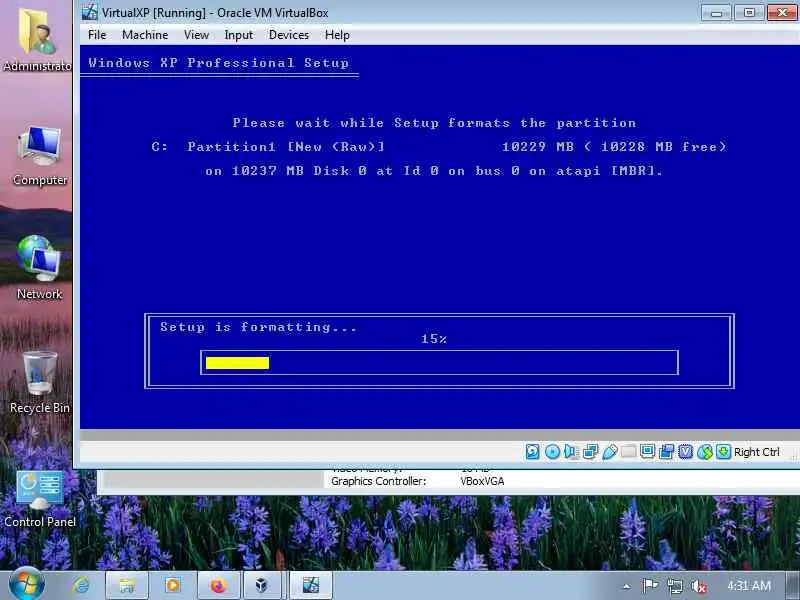Click the 'Setup is formatting...' text
Image resolution: width=800 pixels, height=600 pixels.
click(259, 327)
